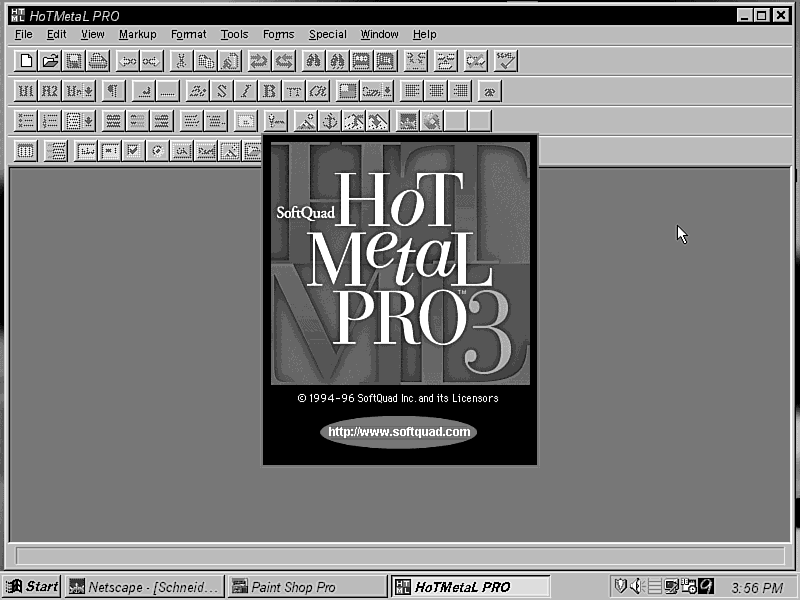Open the Tools menu

pos(234,34)
